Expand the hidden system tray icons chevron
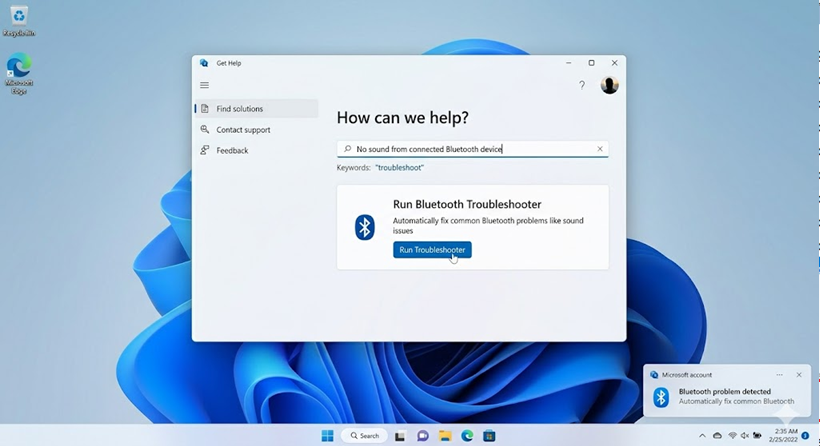Image resolution: width=820 pixels, height=446 pixels. pos(702,436)
